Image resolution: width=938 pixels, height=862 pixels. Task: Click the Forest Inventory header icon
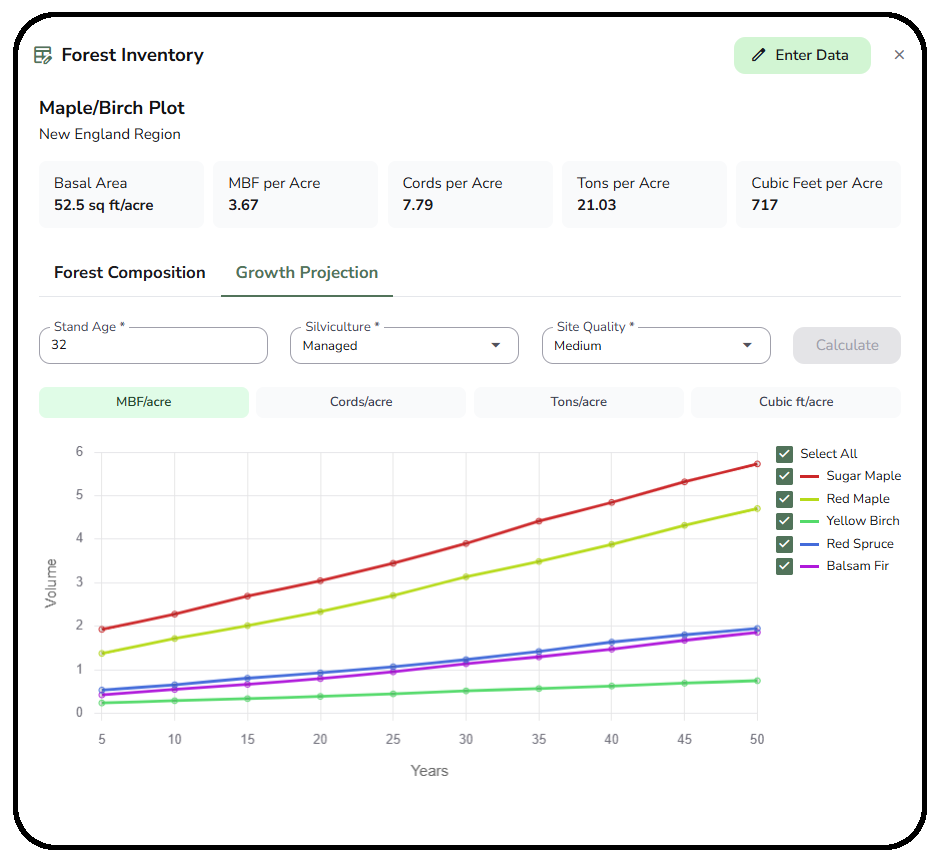pyautogui.click(x=43, y=55)
